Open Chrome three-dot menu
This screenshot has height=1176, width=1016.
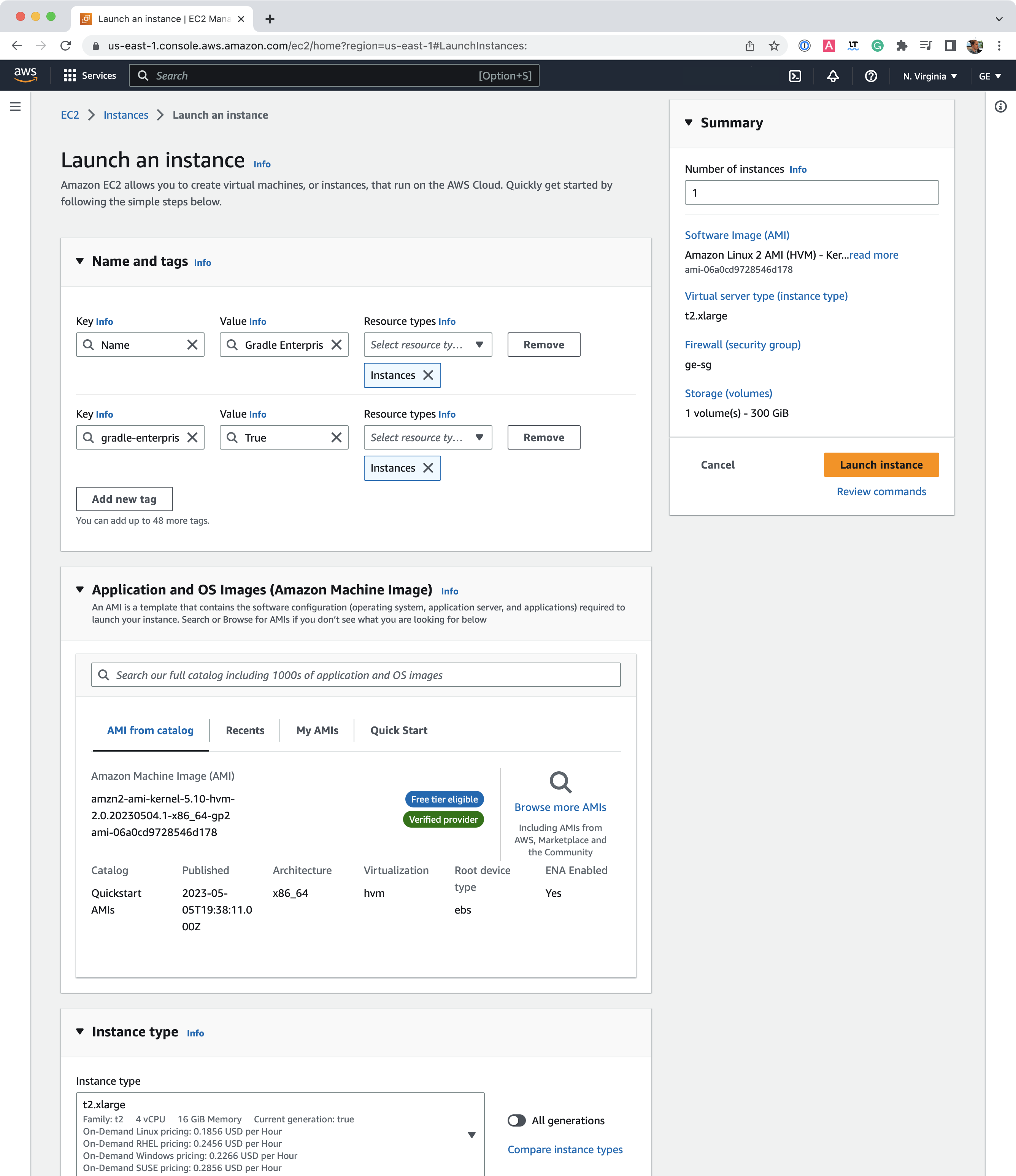(x=999, y=46)
